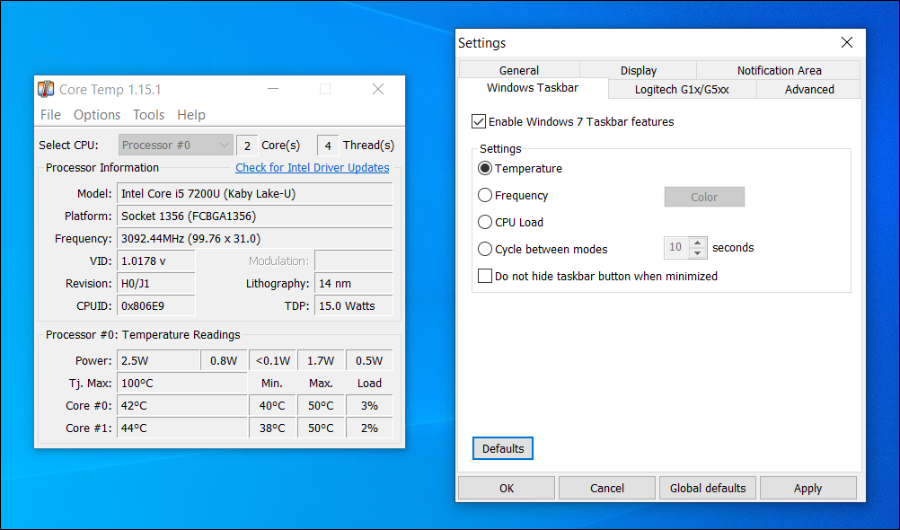Toggle Enable Windows 7 Taskbar features checkbox
The image size is (900, 530).
[x=479, y=122]
